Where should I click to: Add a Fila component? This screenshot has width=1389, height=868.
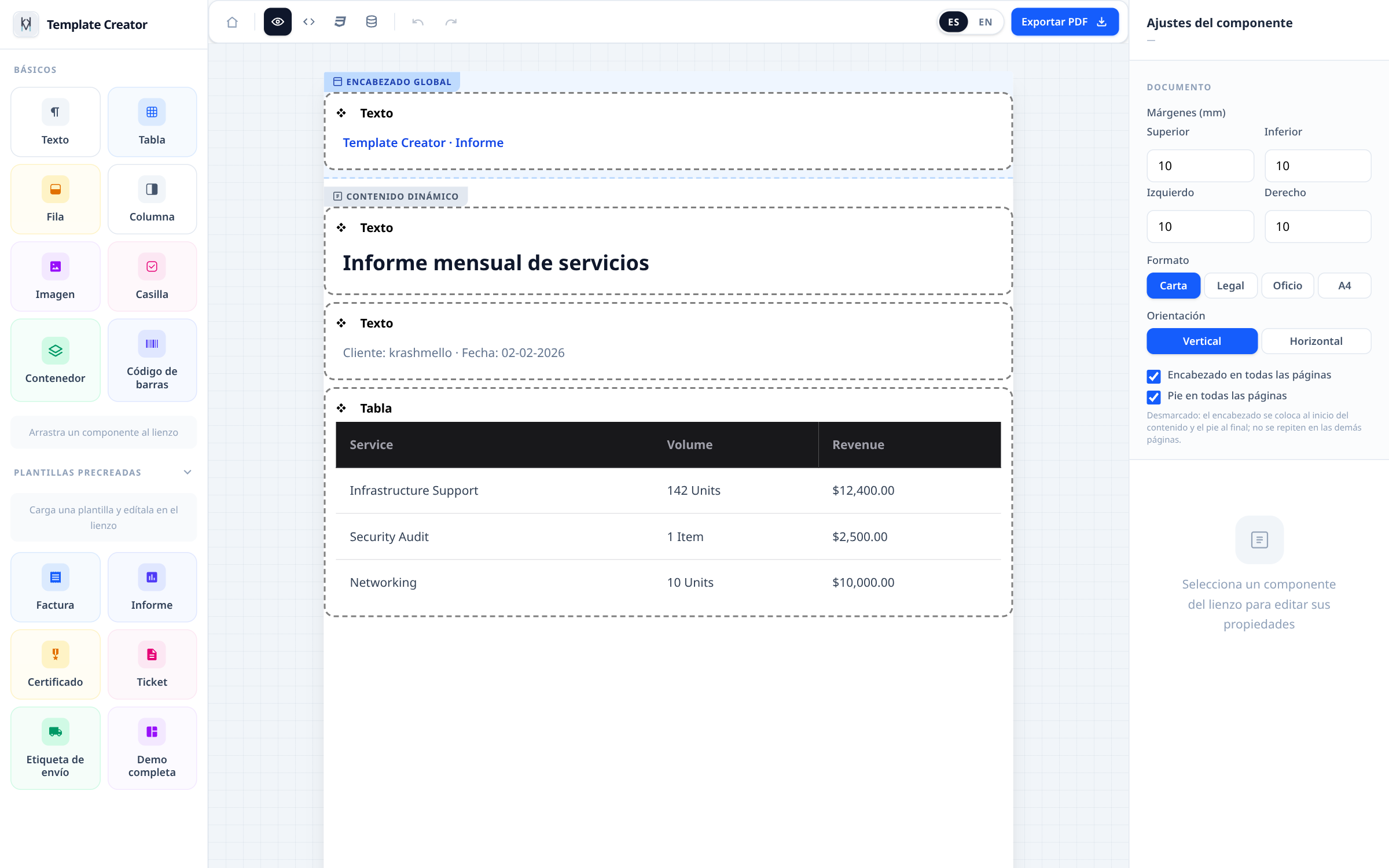[x=55, y=199]
